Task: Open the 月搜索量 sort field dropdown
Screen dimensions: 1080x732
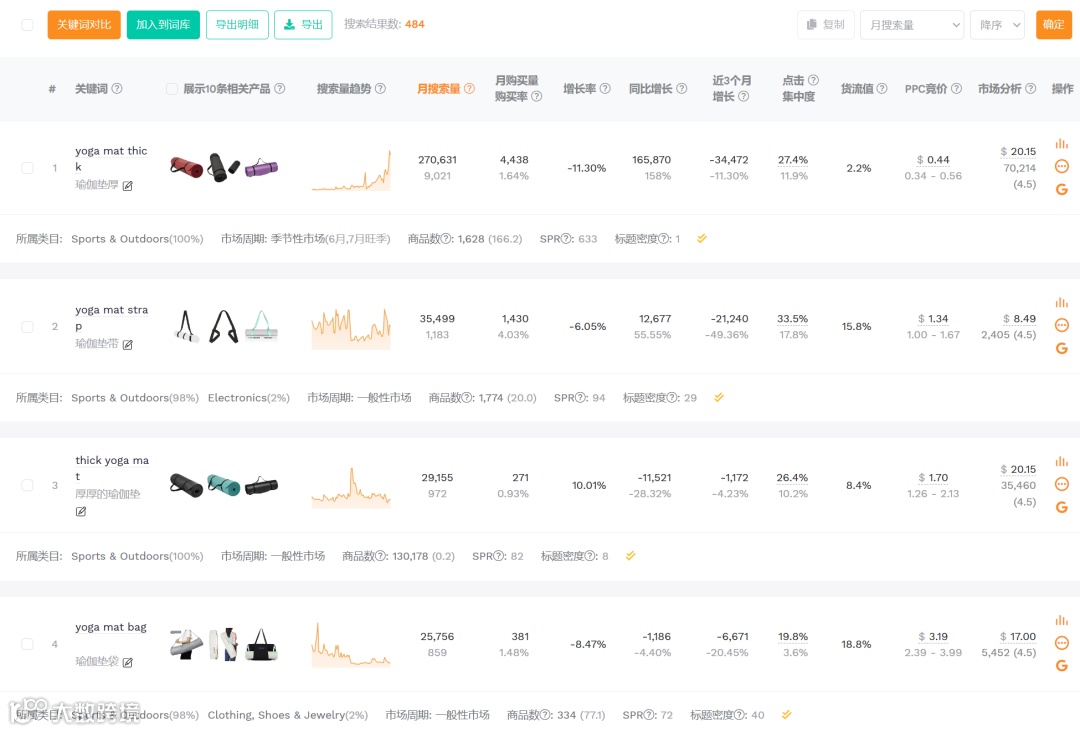Action: pos(910,25)
